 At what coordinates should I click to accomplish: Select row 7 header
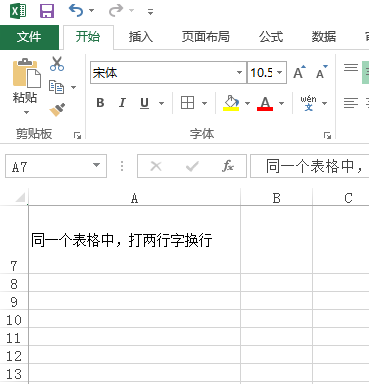tap(14, 240)
